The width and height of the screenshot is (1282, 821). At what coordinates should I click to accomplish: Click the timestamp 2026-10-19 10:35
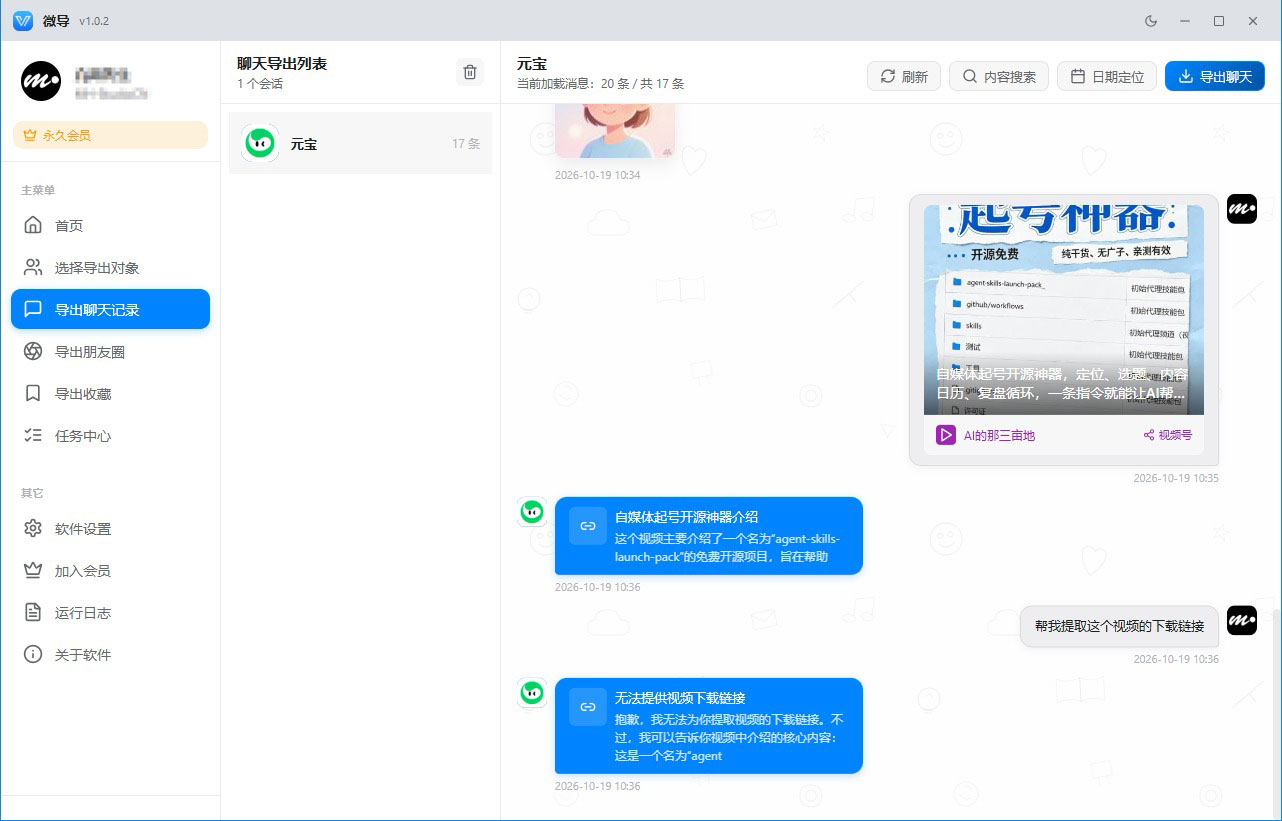(1176, 478)
